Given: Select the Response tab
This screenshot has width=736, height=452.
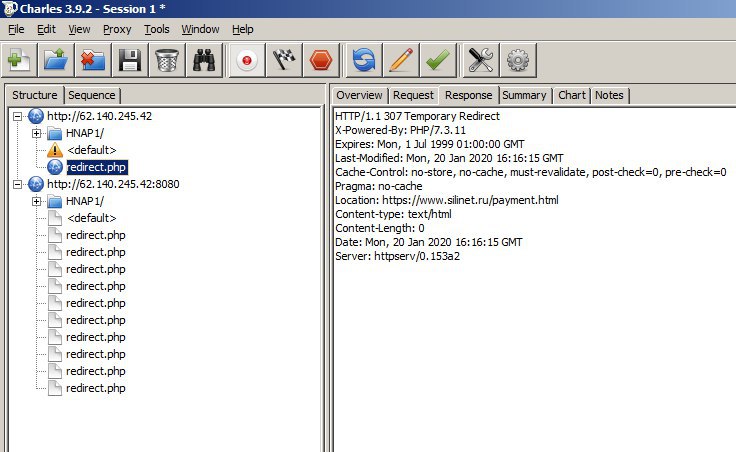Looking at the screenshot, I should (468, 95).
